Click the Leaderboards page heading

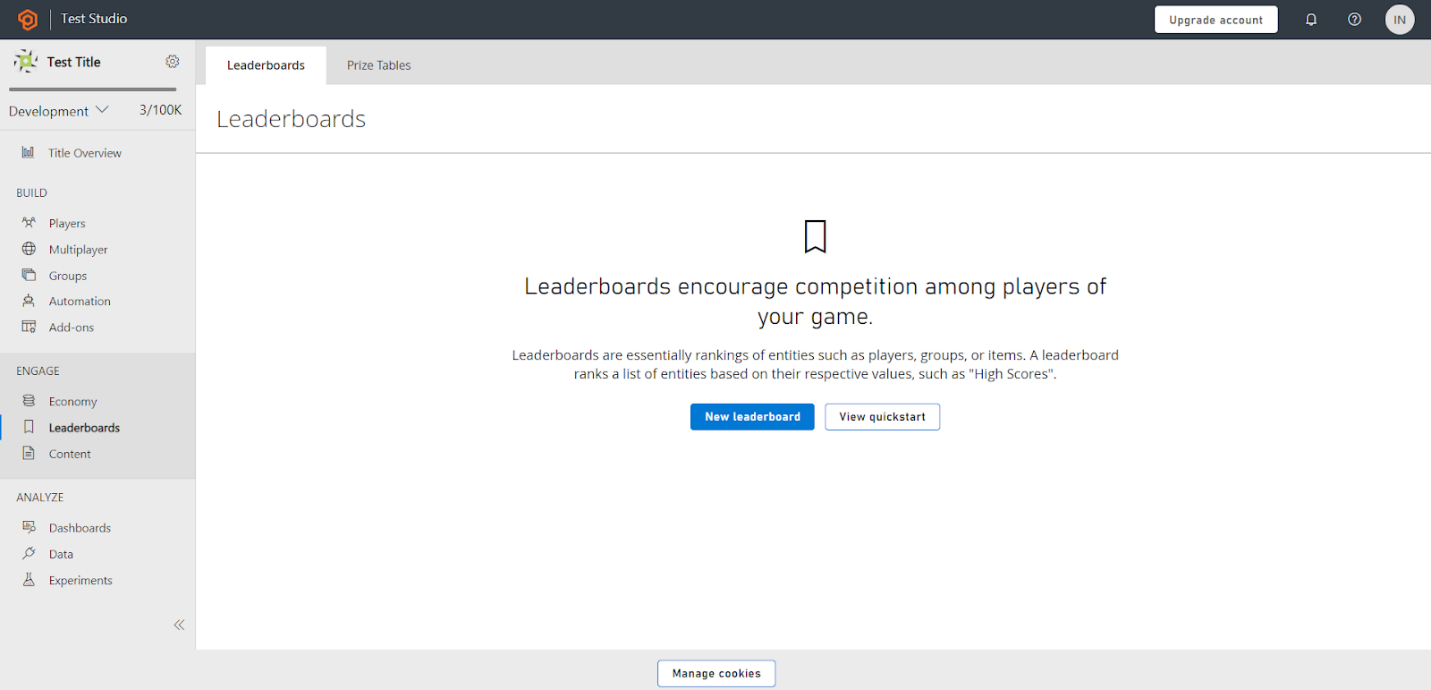point(291,119)
